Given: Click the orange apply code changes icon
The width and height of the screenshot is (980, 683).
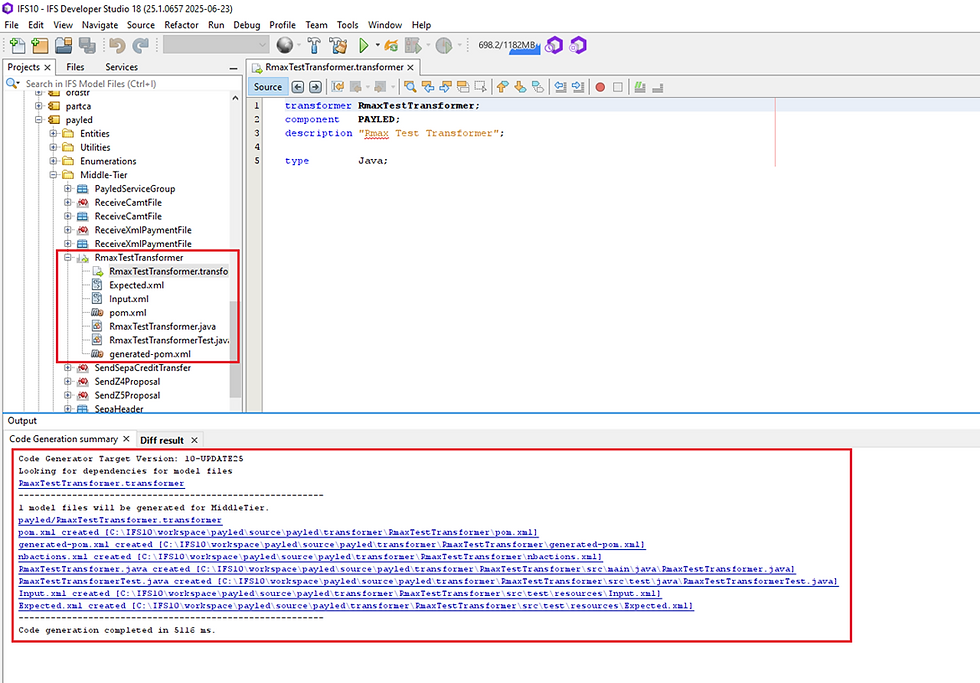Looking at the screenshot, I should 392,45.
